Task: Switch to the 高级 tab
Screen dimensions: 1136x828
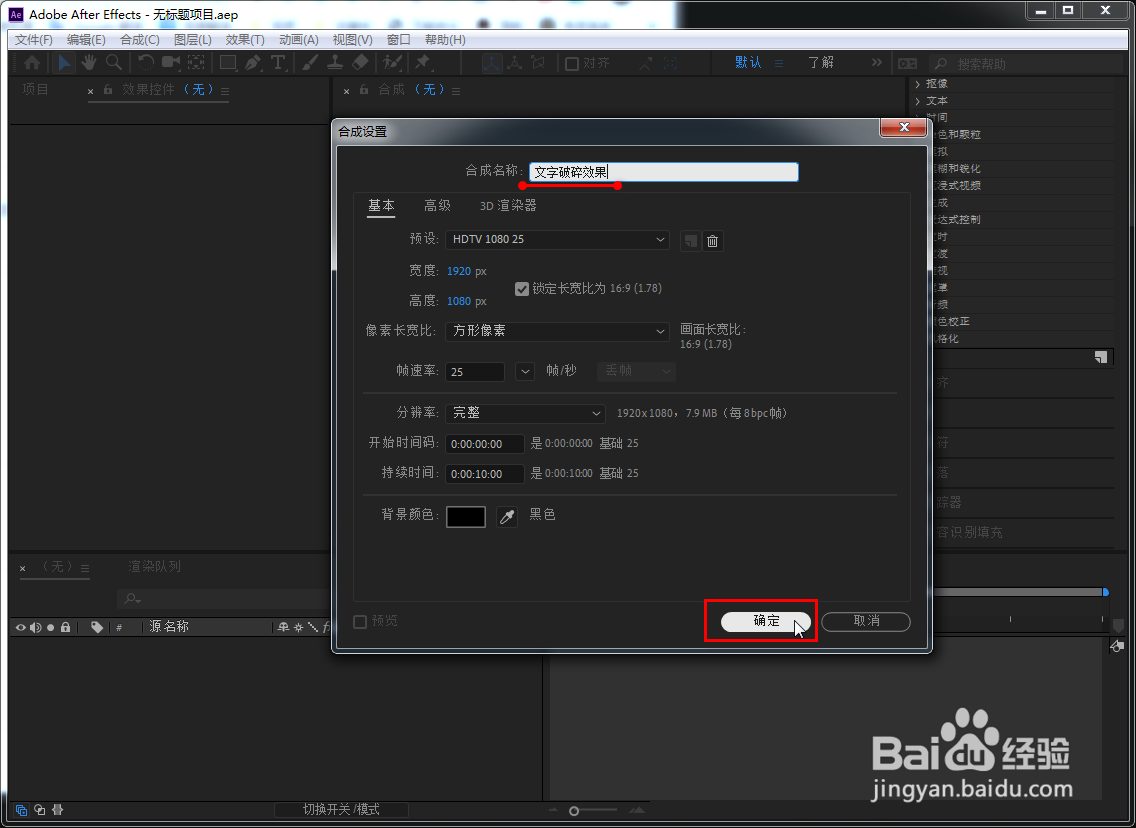Action: coord(436,206)
